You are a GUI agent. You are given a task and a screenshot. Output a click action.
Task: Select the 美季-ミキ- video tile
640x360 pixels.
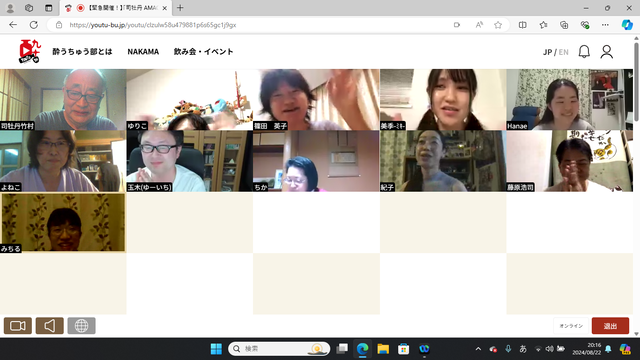[443, 100]
